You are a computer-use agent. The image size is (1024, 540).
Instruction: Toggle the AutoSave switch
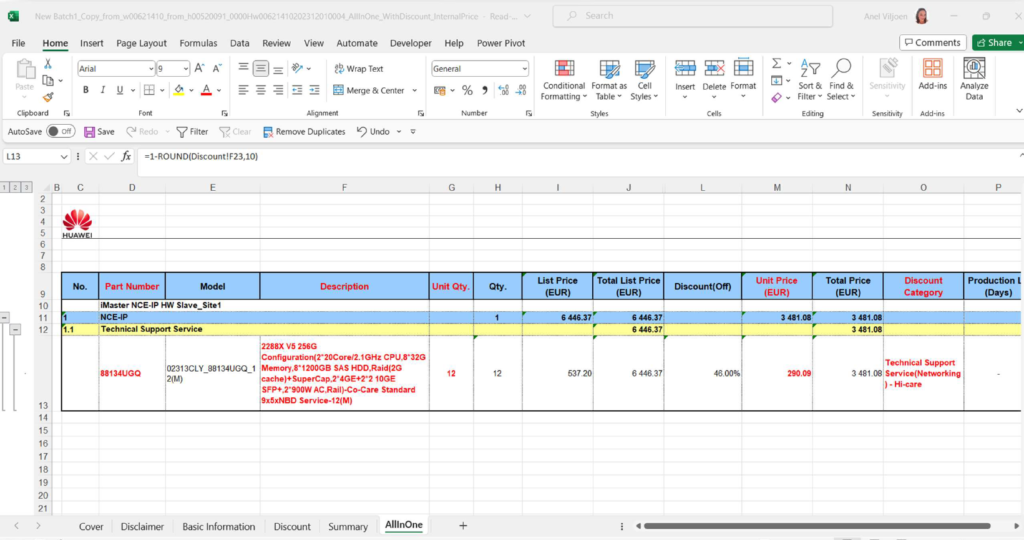pyautogui.click(x=60, y=132)
